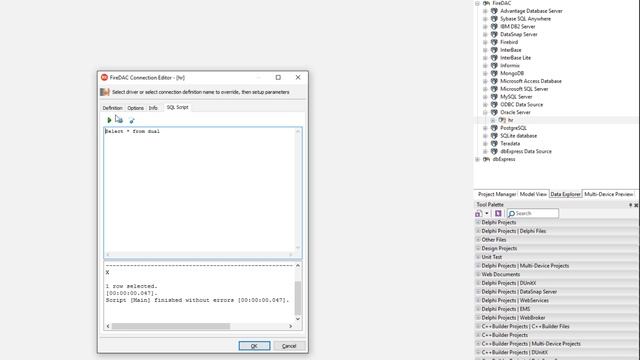Open the Tool Palette categories dropdown arrow
The width and height of the screenshot is (640, 360).
(487, 213)
